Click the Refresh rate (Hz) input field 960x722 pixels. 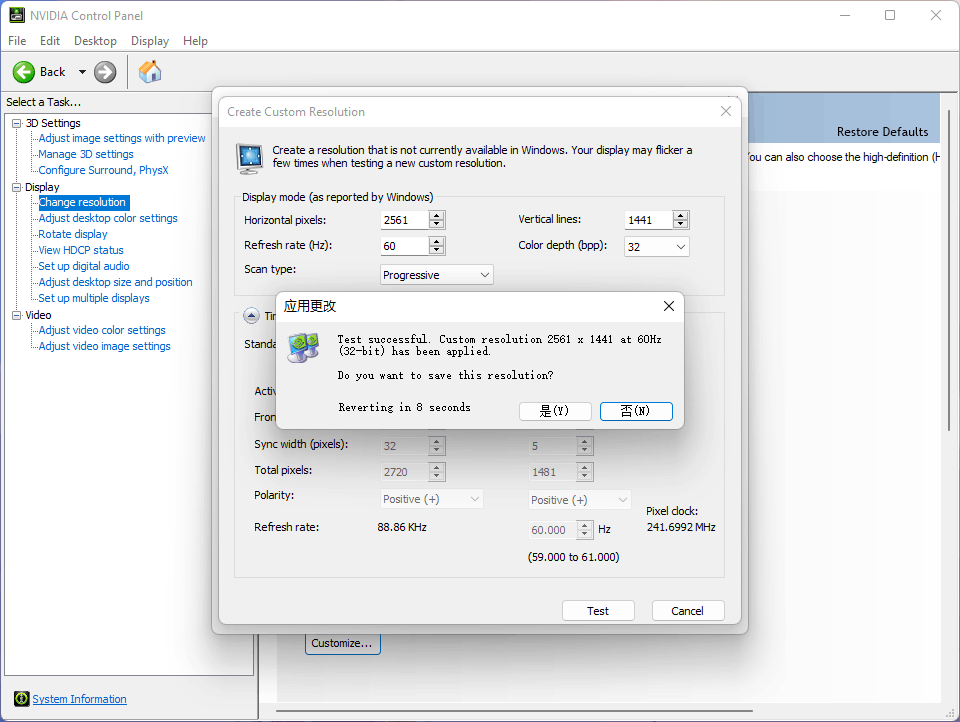tap(404, 246)
